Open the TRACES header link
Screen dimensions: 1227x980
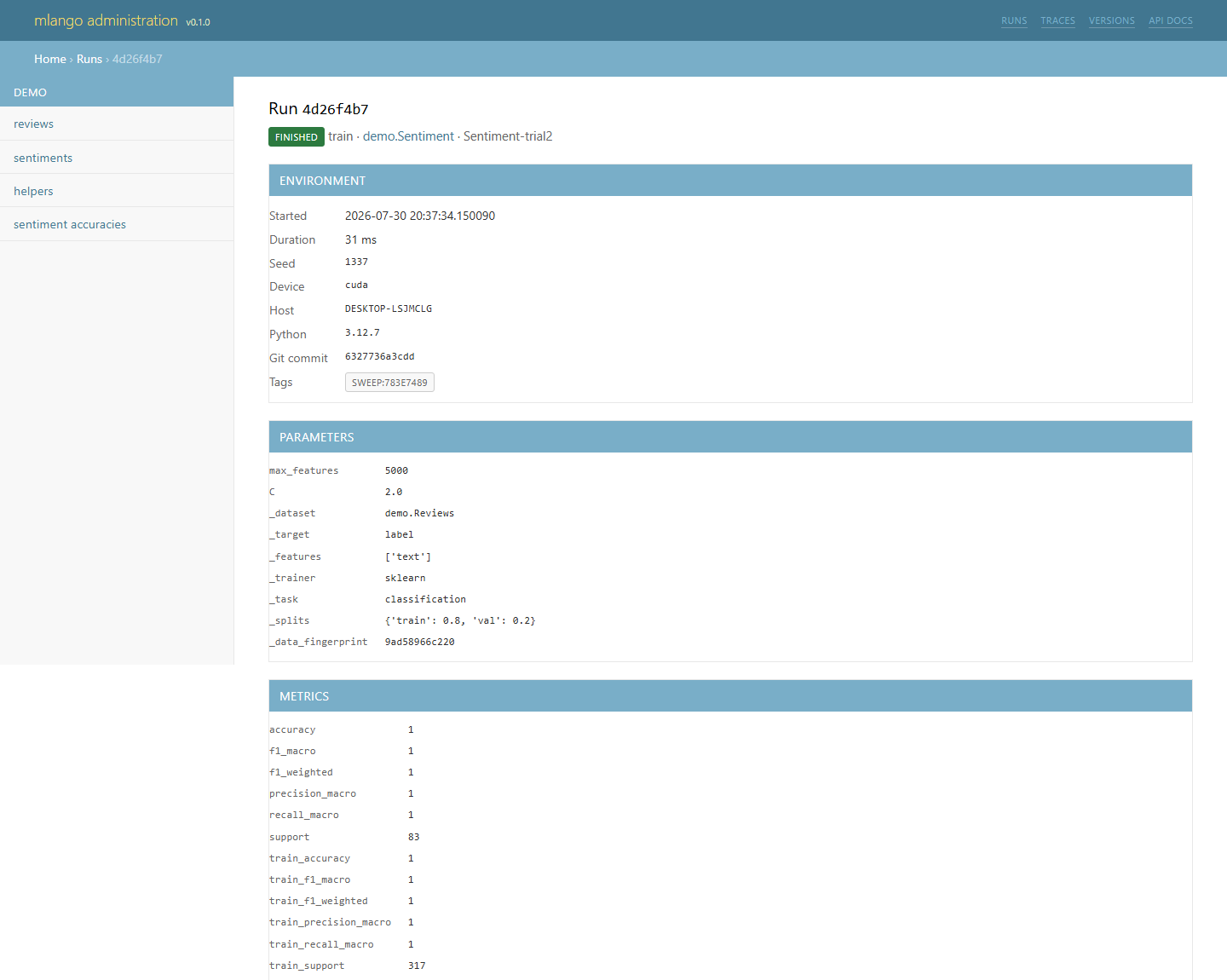(1057, 20)
